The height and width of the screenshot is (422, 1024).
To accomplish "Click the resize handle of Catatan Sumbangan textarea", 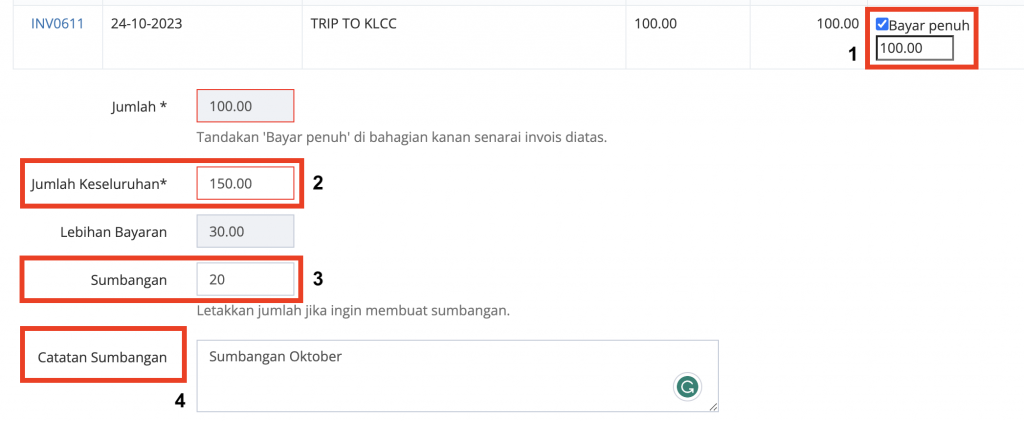I will click(x=713, y=406).
